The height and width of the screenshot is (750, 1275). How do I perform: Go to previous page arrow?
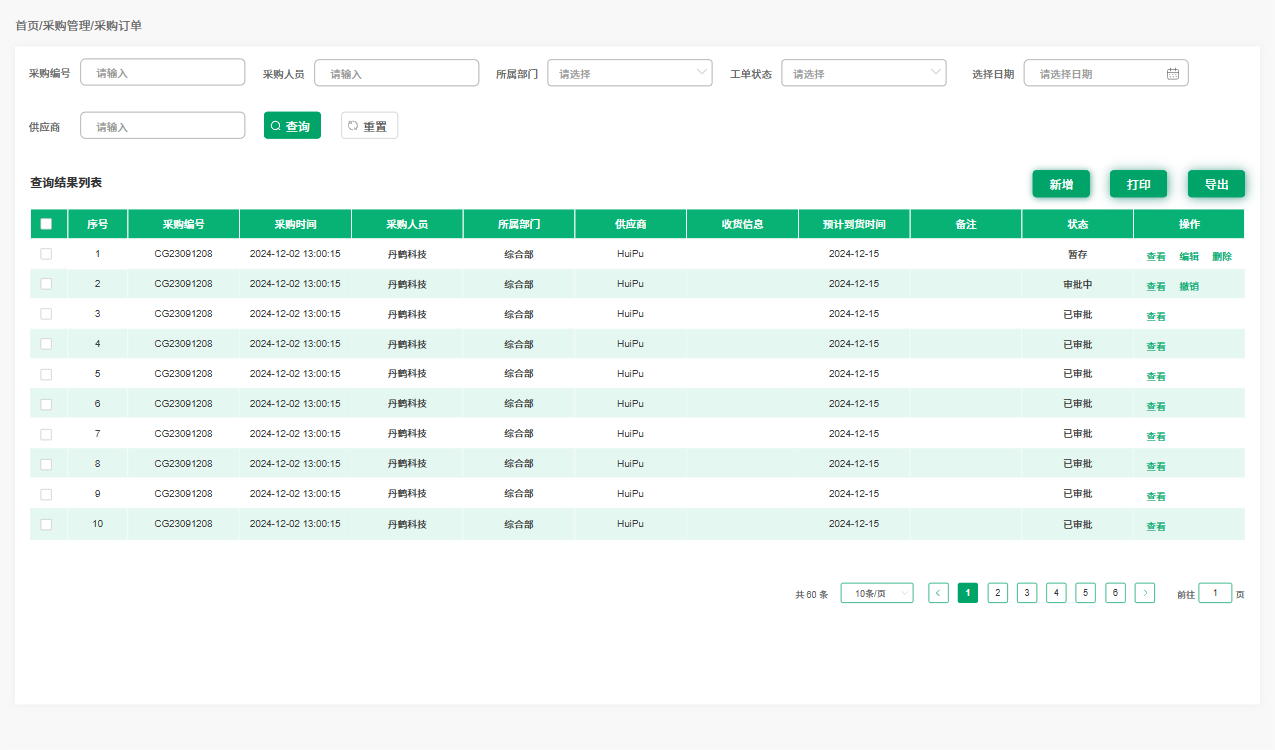[938, 593]
